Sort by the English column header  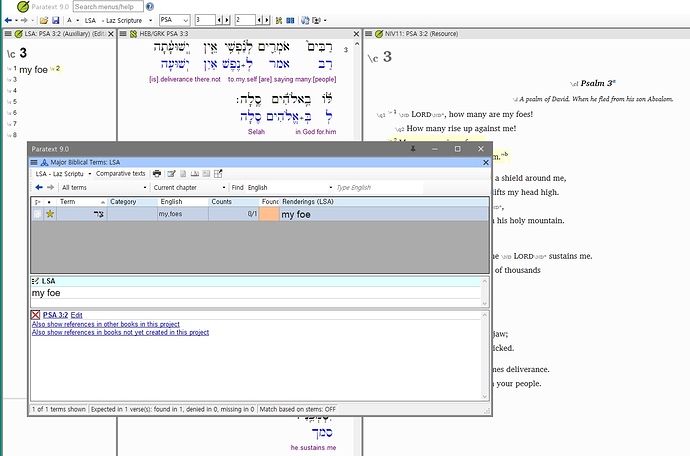(183, 202)
